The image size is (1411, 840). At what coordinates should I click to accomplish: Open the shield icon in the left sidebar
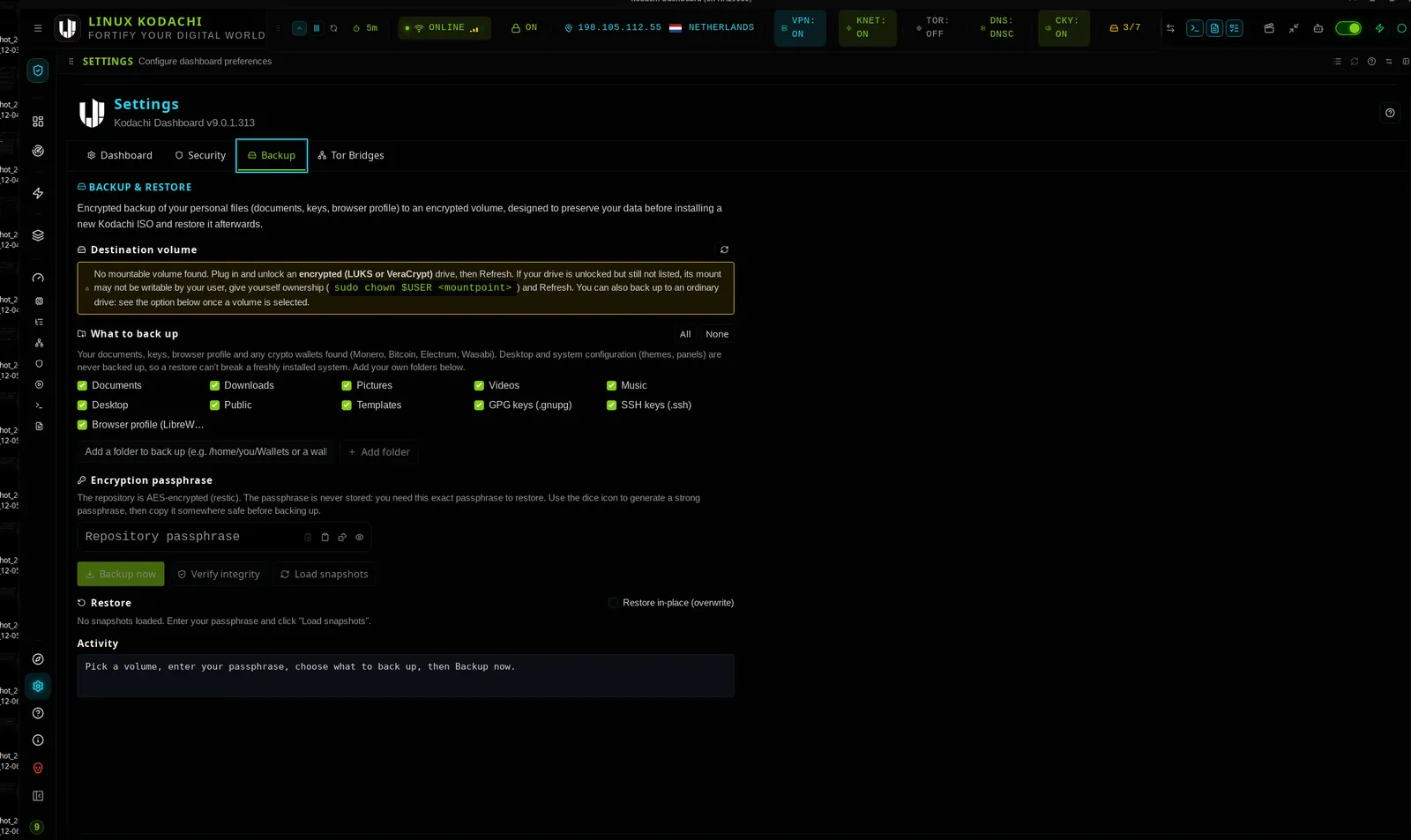pyautogui.click(x=38, y=71)
